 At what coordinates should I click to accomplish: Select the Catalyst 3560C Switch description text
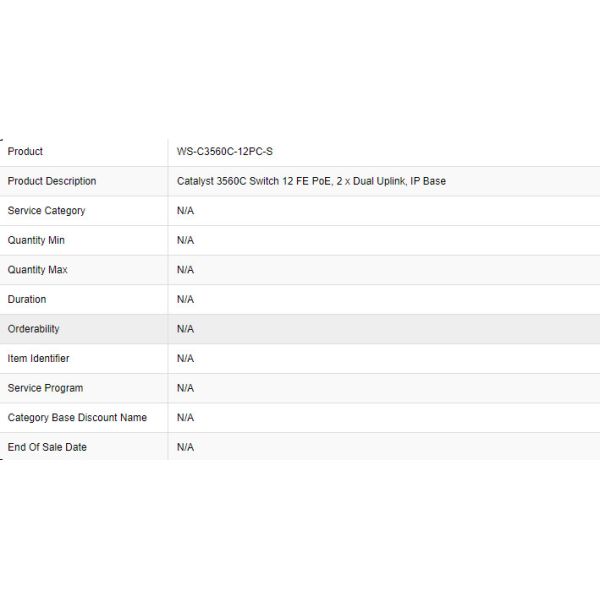(311, 181)
